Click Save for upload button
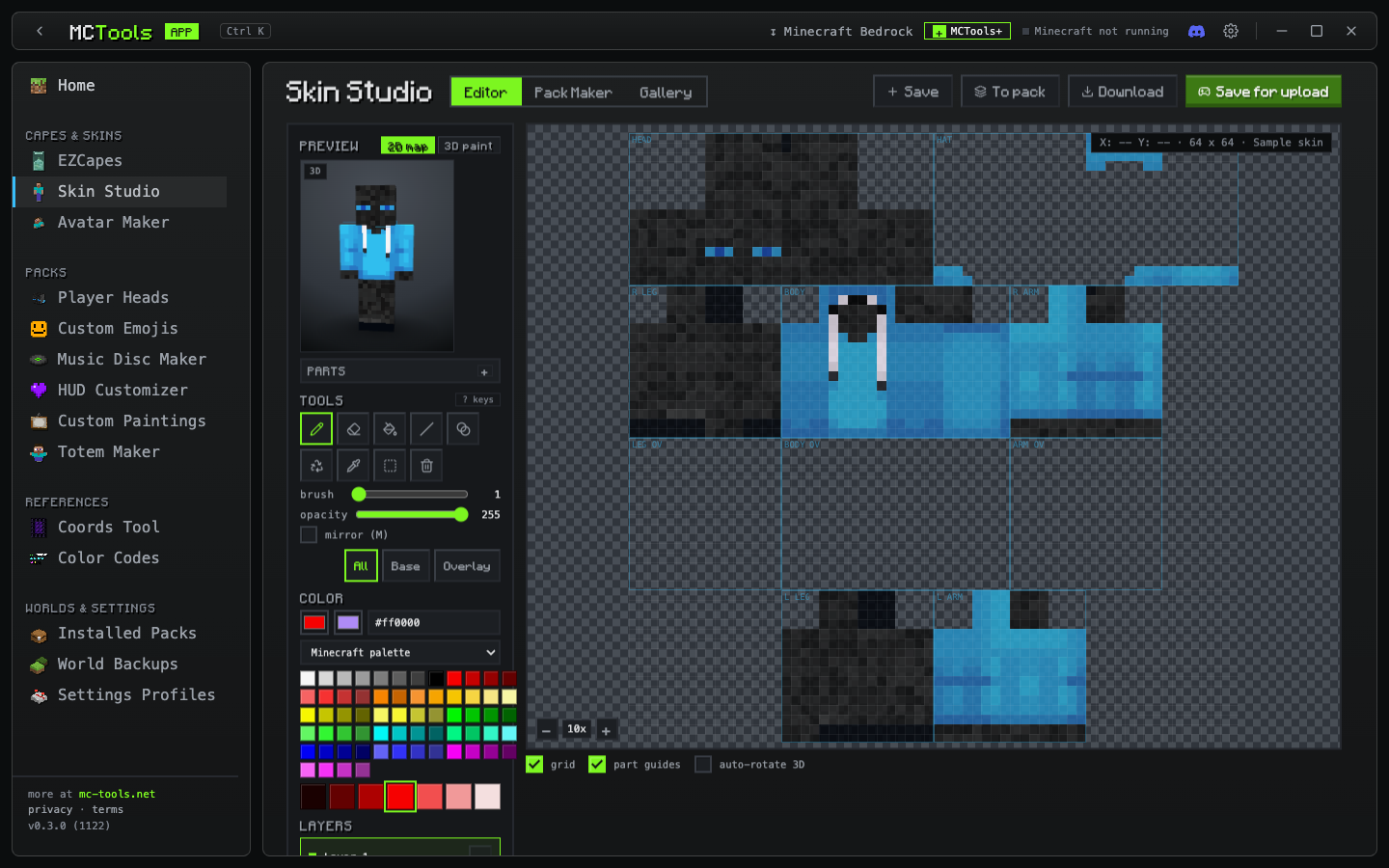Viewport: 1389px width, 868px height. [1264, 92]
